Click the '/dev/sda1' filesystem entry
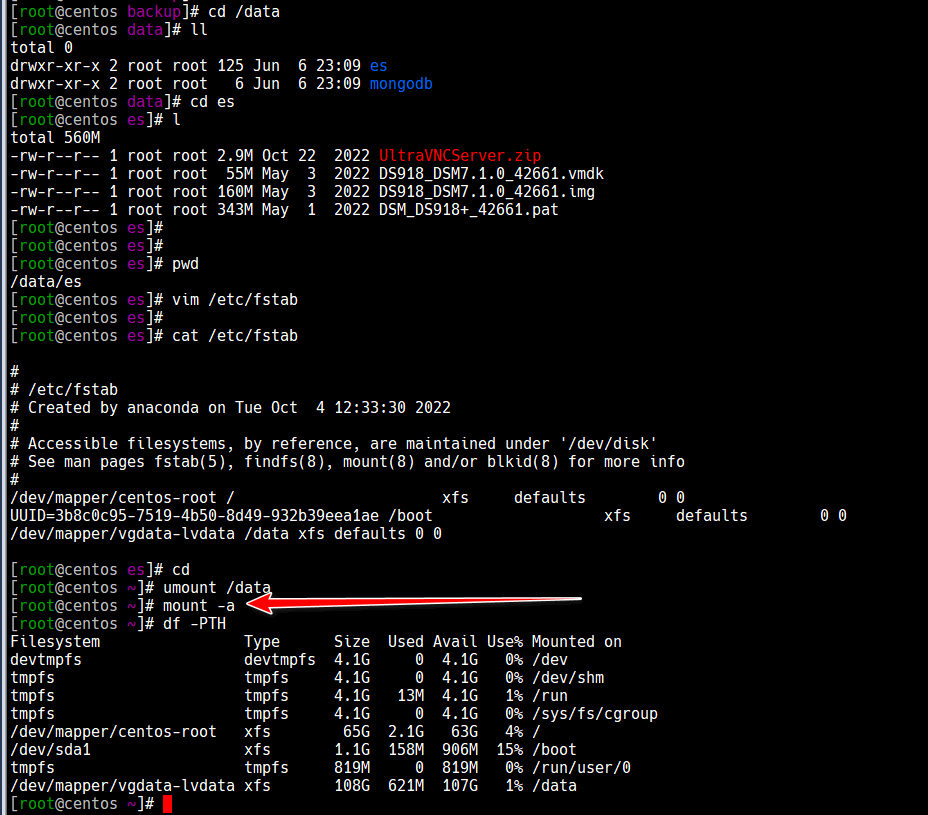Screen dimensions: 928x815 [50, 750]
